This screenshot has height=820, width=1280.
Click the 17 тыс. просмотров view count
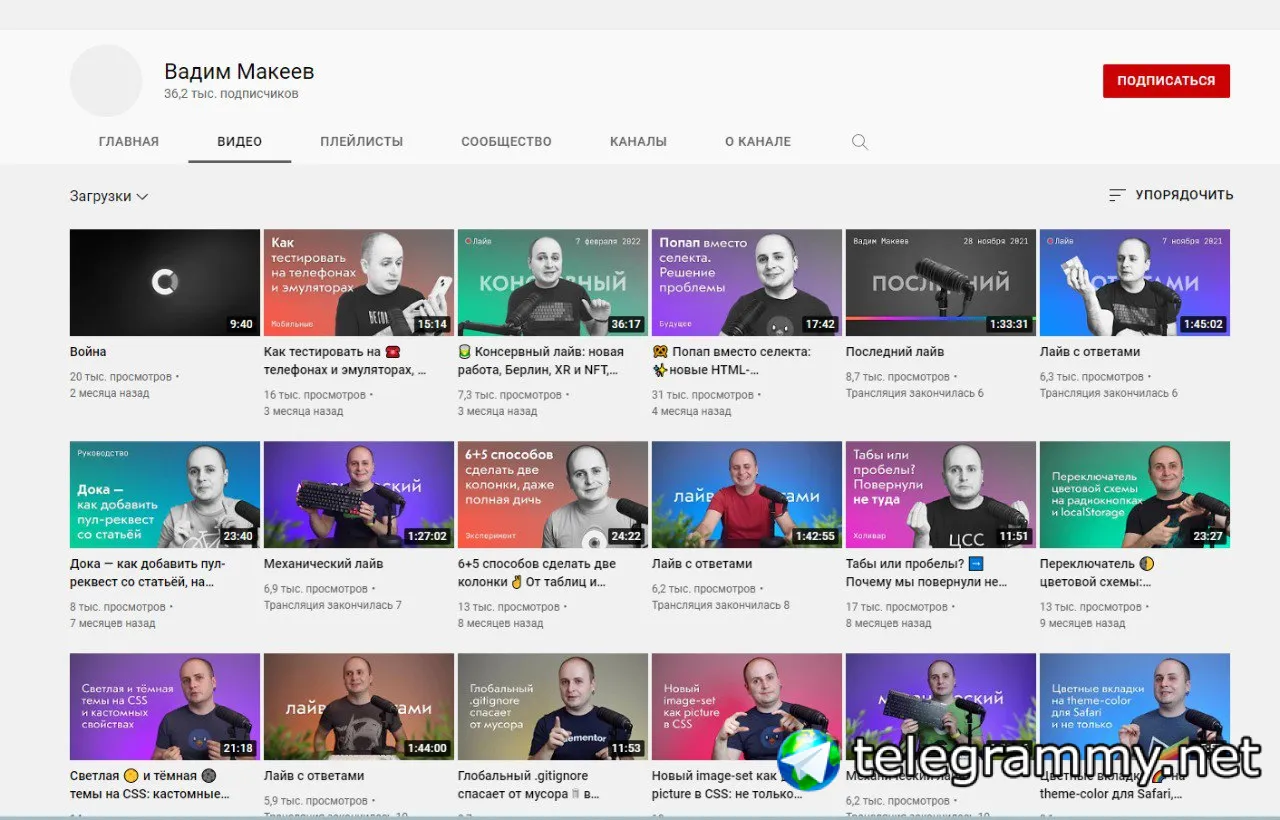[x=897, y=607]
